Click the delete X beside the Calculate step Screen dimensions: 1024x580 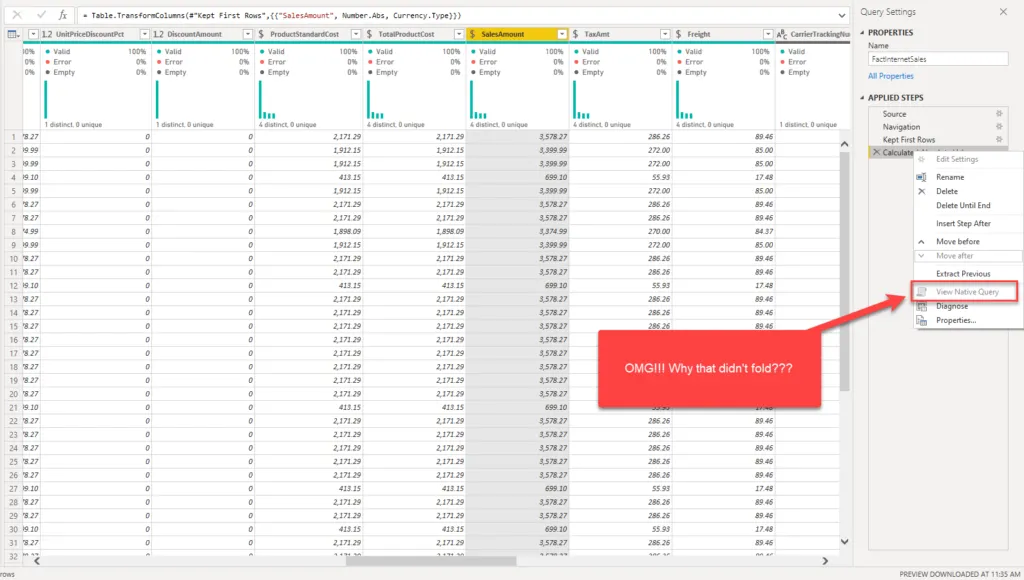(876, 152)
